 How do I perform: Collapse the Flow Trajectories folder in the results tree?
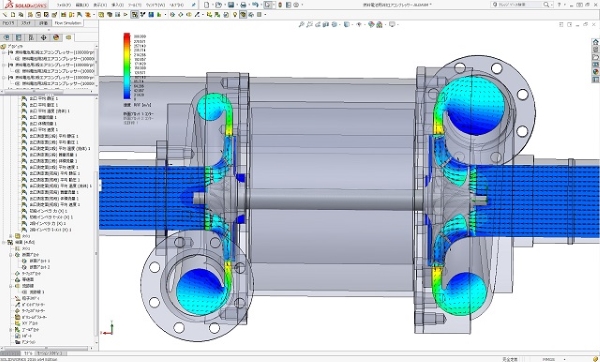pos(11,285)
